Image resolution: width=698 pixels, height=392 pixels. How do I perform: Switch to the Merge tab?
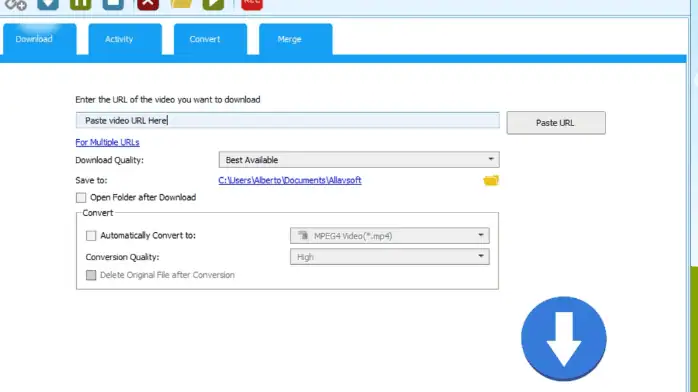point(296,39)
